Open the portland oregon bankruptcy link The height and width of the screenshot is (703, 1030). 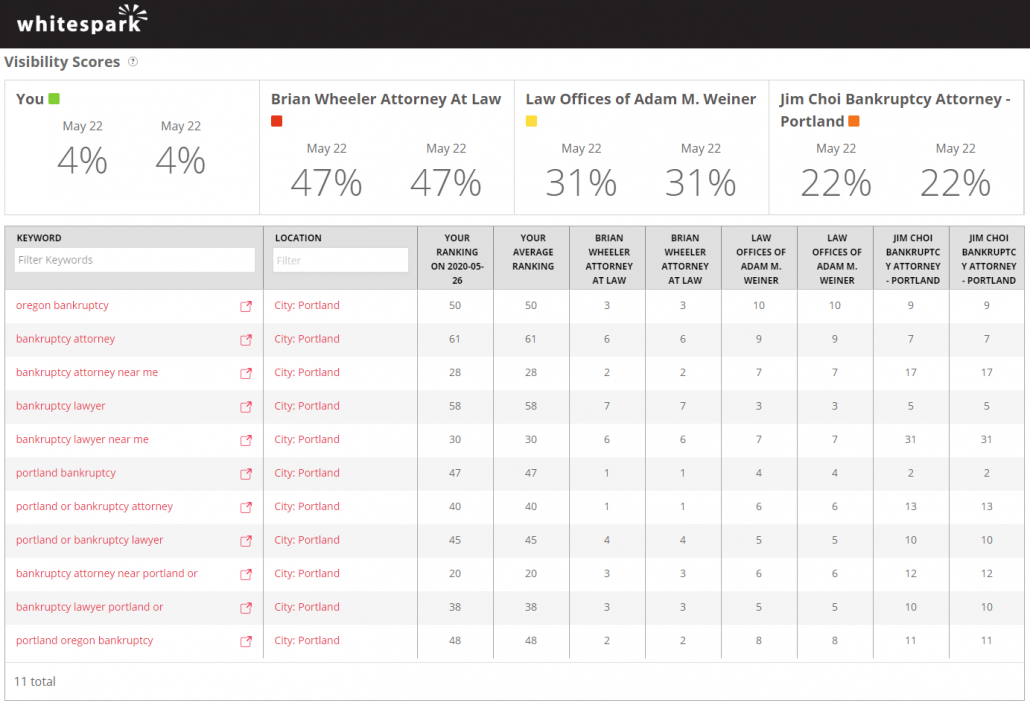(x=85, y=641)
